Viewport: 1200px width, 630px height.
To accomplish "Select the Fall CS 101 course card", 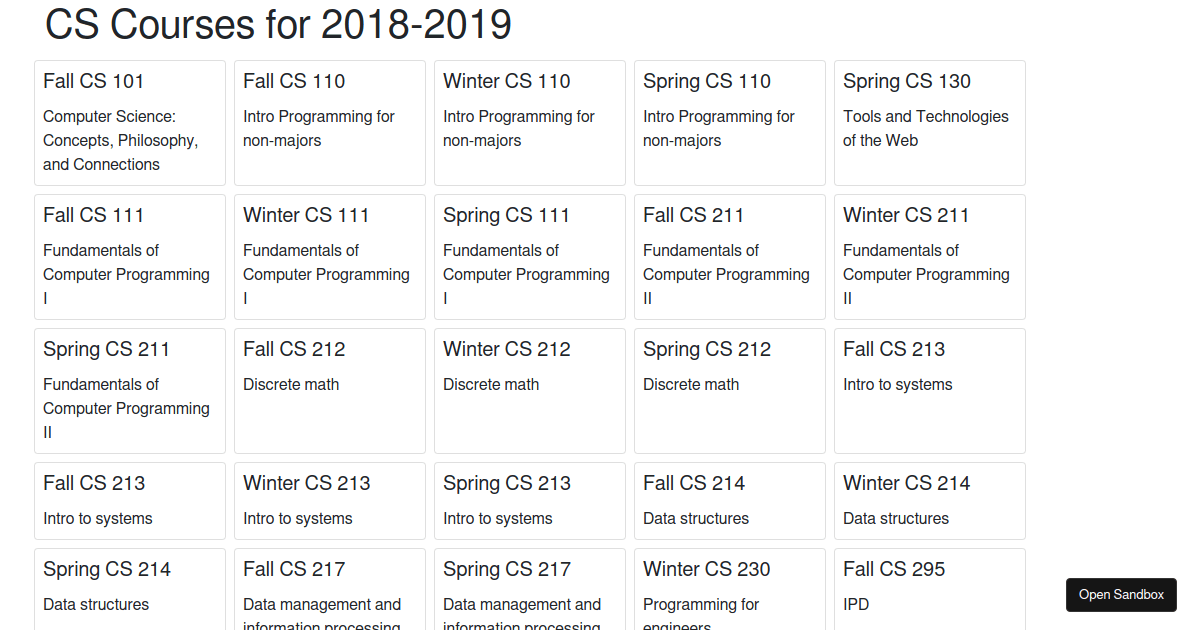I will click(130, 123).
